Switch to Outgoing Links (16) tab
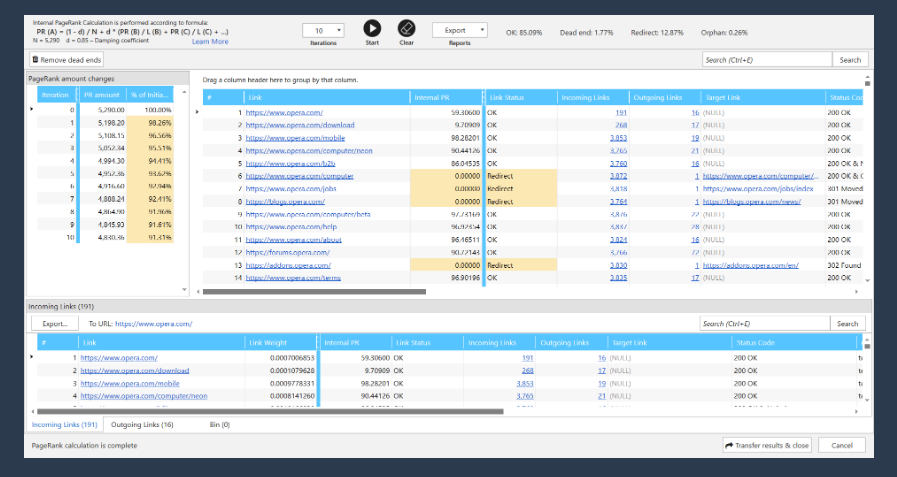The height and width of the screenshot is (477, 897). (x=142, y=424)
